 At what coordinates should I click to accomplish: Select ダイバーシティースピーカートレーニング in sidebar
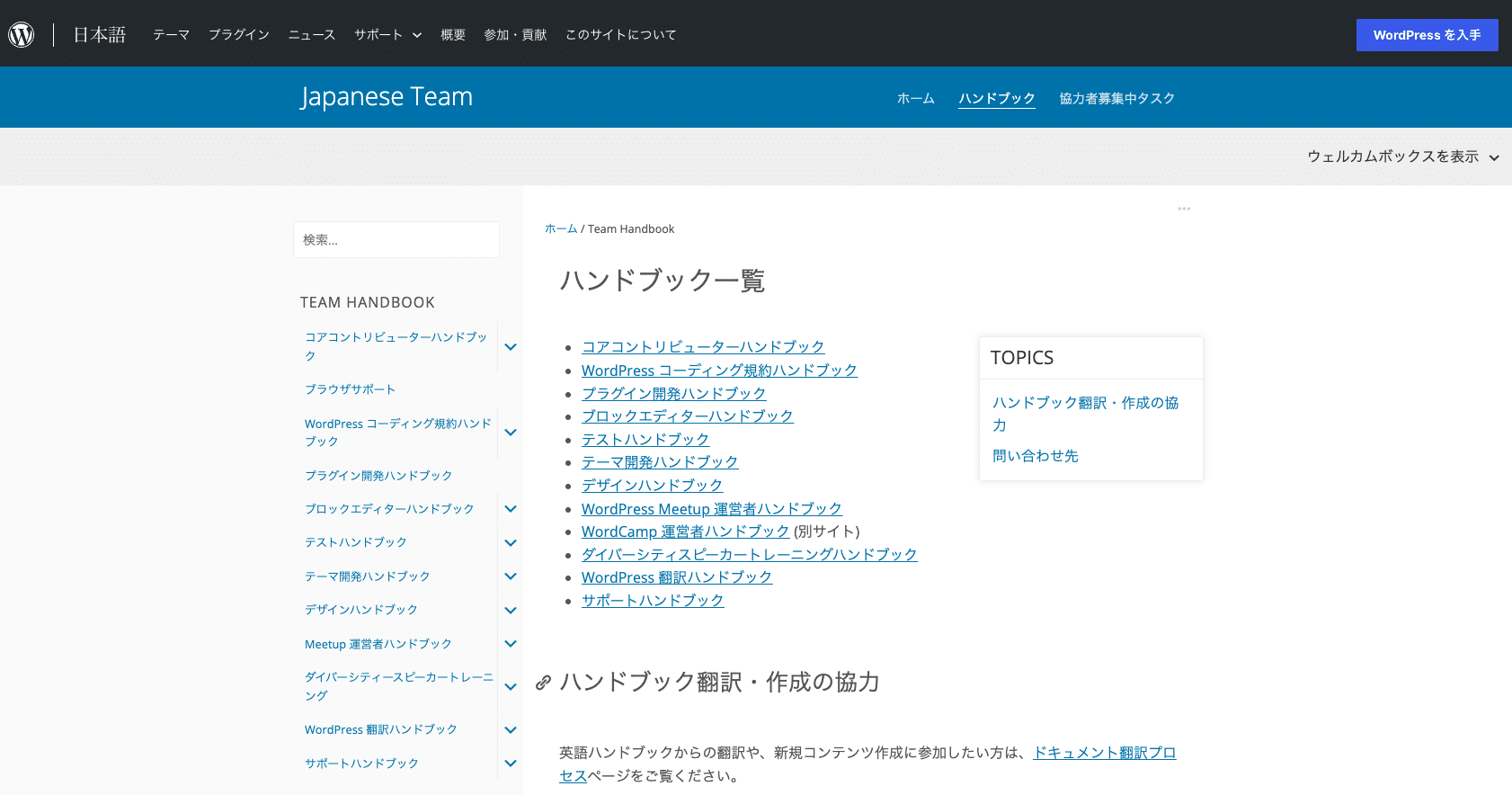point(399,686)
